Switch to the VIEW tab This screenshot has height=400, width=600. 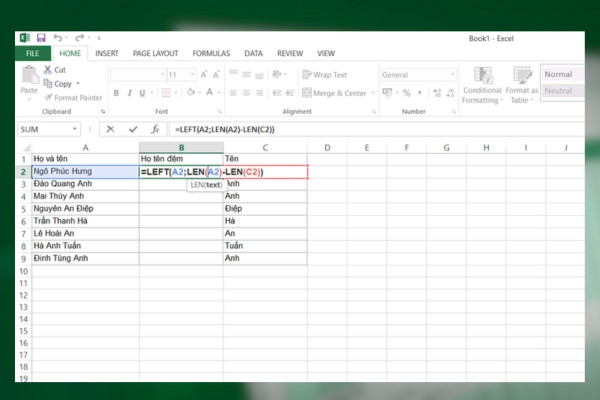[326, 53]
